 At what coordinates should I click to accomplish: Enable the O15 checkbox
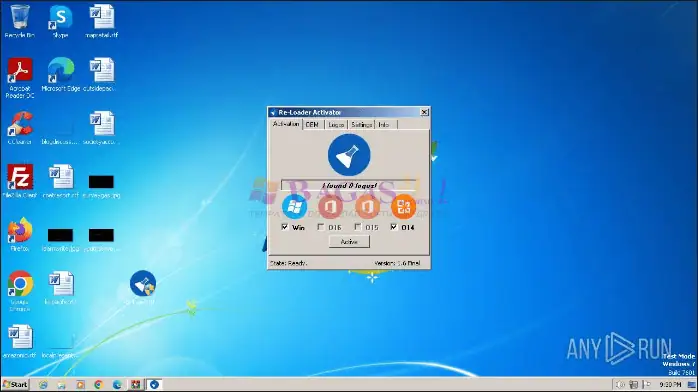pos(357,227)
